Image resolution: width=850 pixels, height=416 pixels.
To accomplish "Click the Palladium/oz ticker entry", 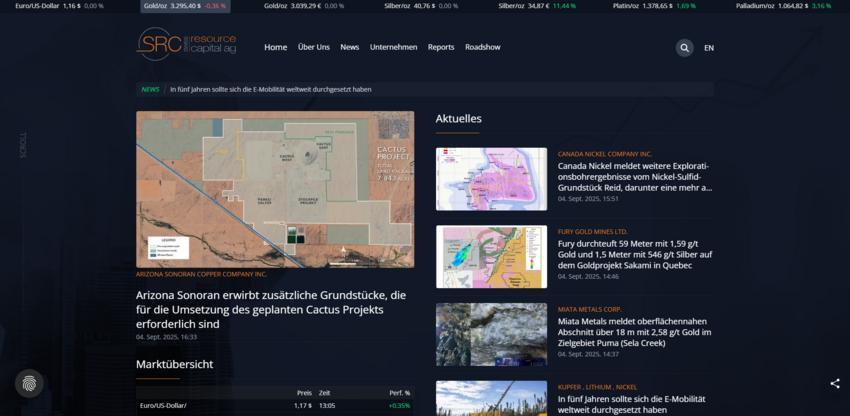I will [x=783, y=6].
